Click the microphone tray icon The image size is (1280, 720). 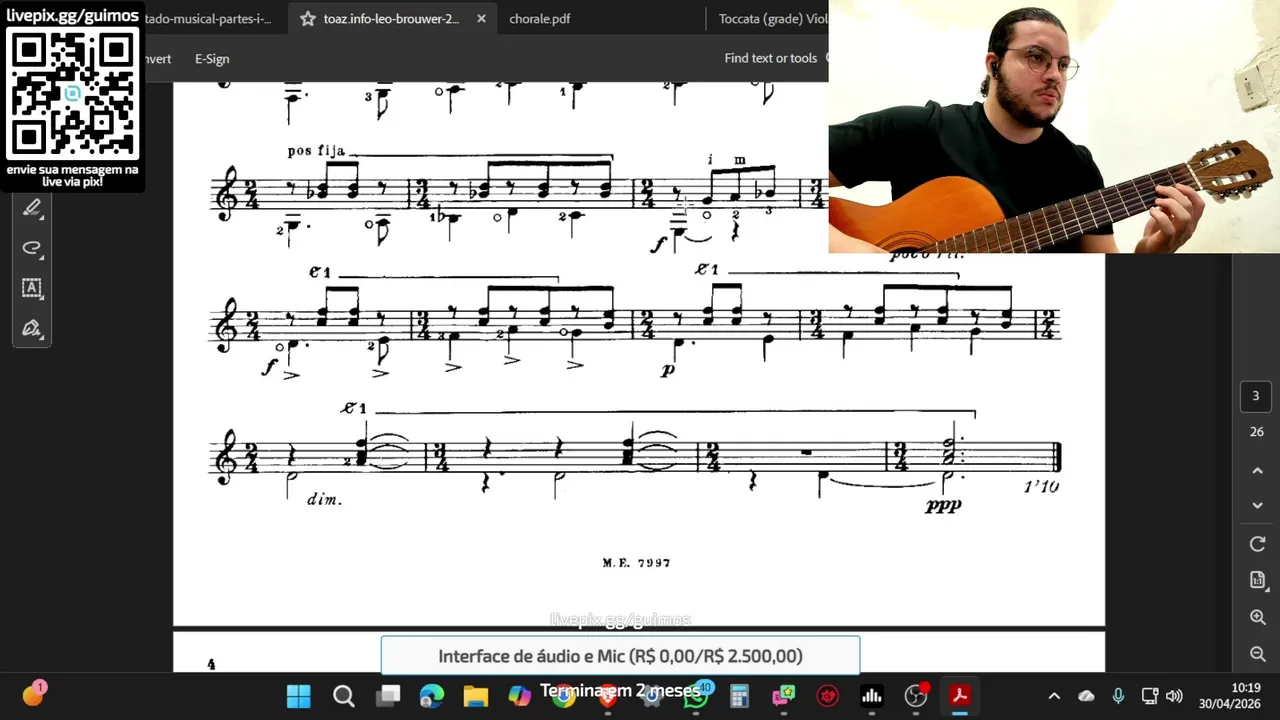tap(1118, 696)
